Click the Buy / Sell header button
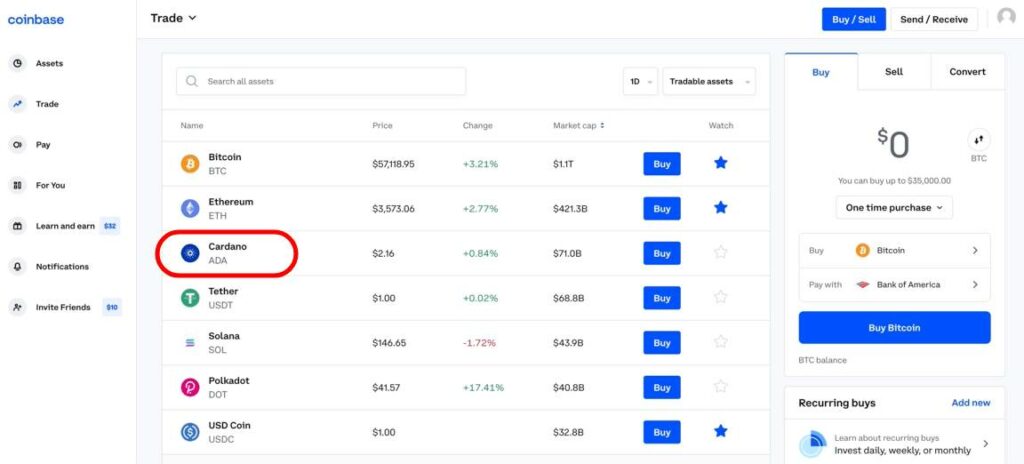Screen dimensions: 1024x464 pyautogui.click(x=854, y=20)
